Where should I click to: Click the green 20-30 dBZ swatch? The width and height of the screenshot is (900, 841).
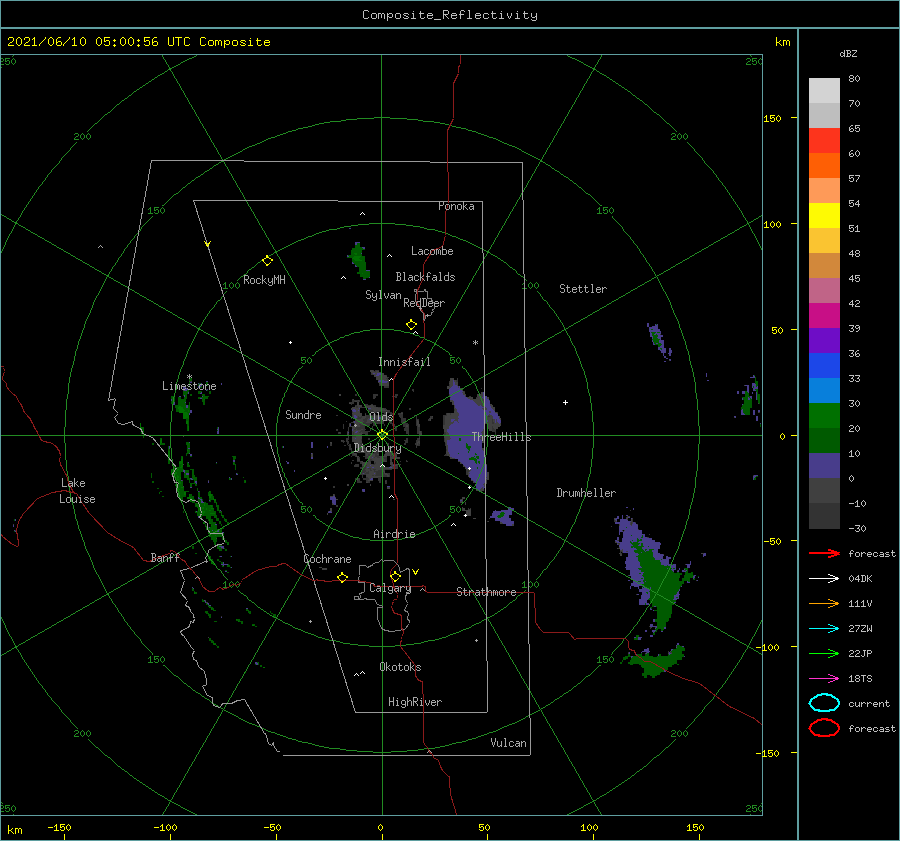pyautogui.click(x=824, y=416)
